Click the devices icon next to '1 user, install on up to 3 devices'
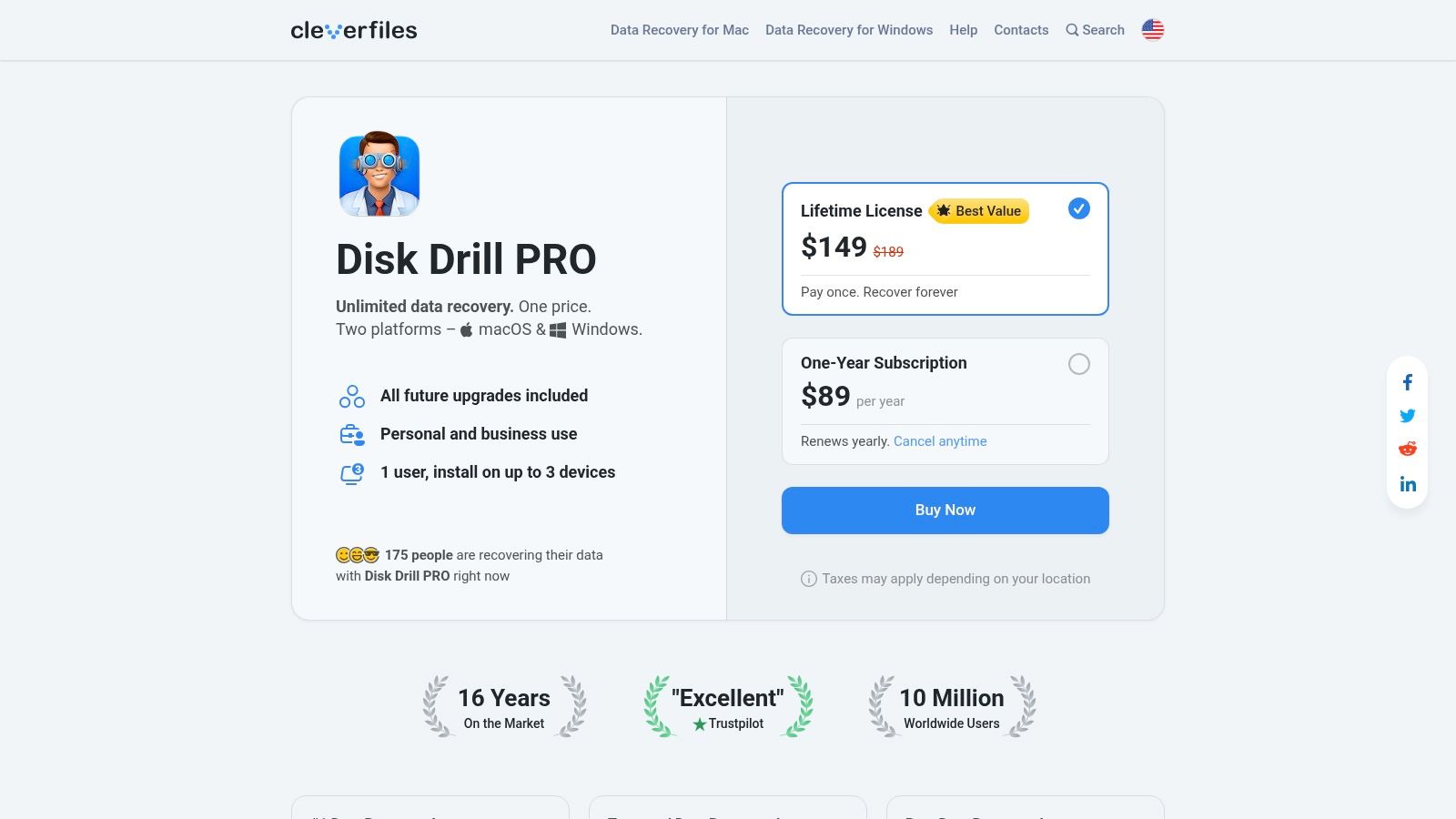1456x819 pixels. (x=352, y=472)
